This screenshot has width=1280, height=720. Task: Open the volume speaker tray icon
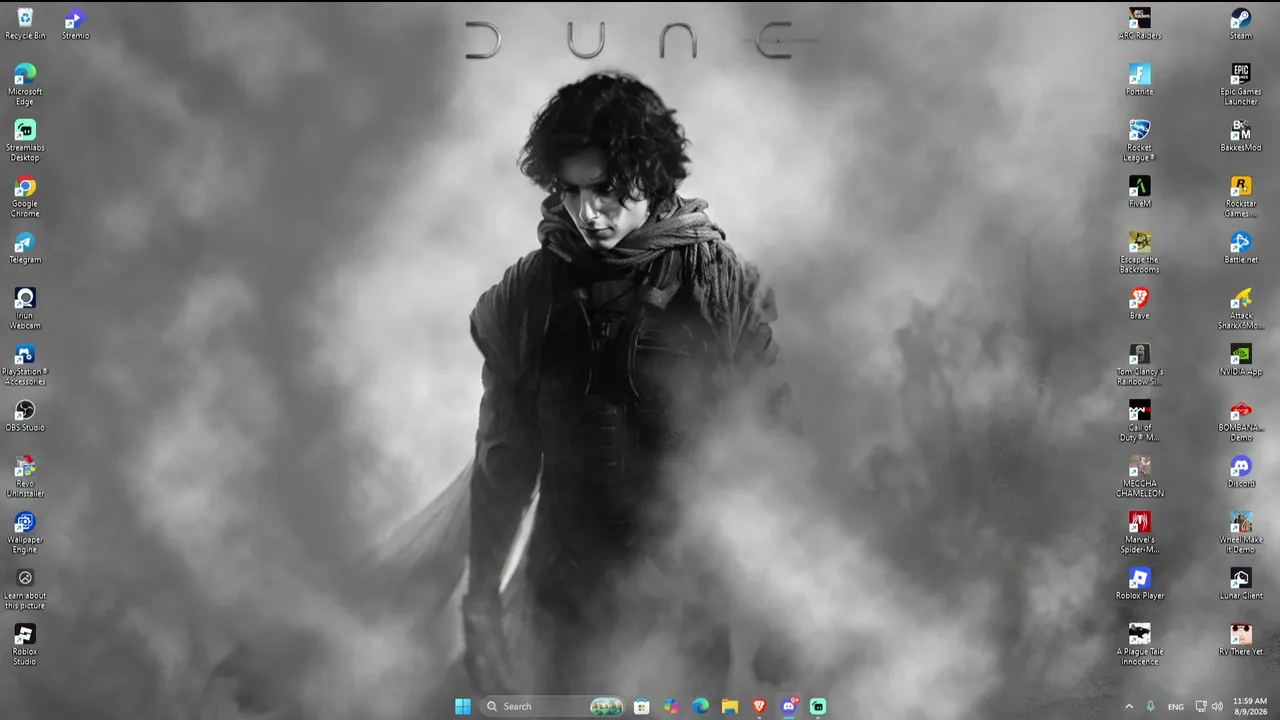point(1217,706)
